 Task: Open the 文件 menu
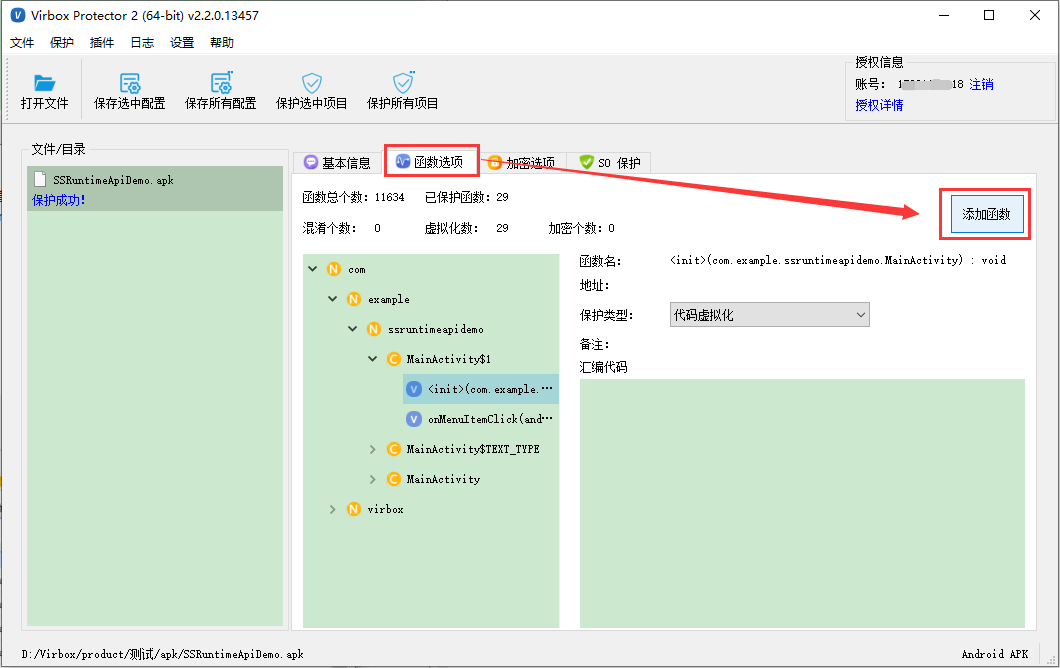(x=22, y=43)
